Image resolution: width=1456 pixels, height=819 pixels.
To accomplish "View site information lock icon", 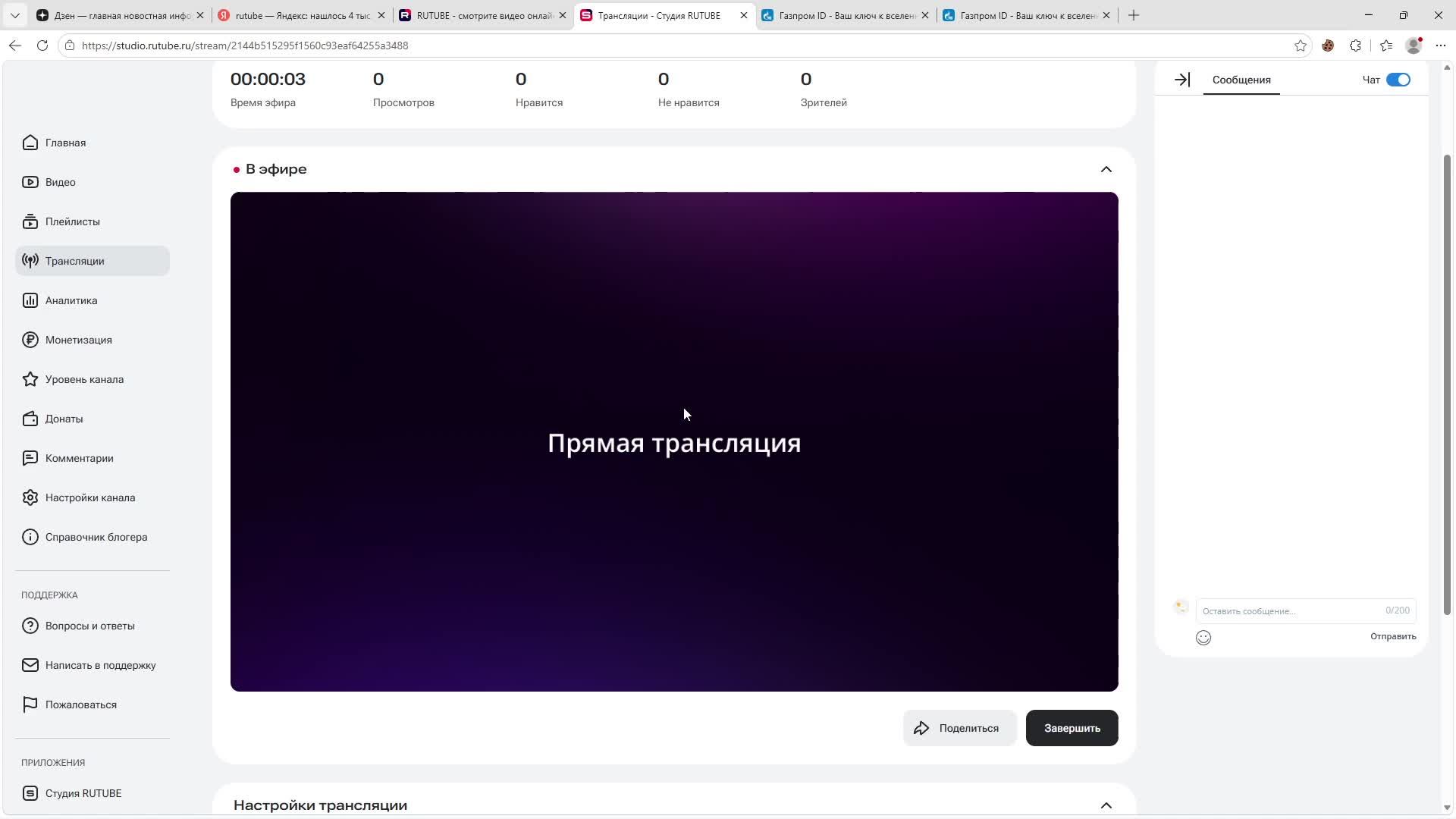I will 70,45.
